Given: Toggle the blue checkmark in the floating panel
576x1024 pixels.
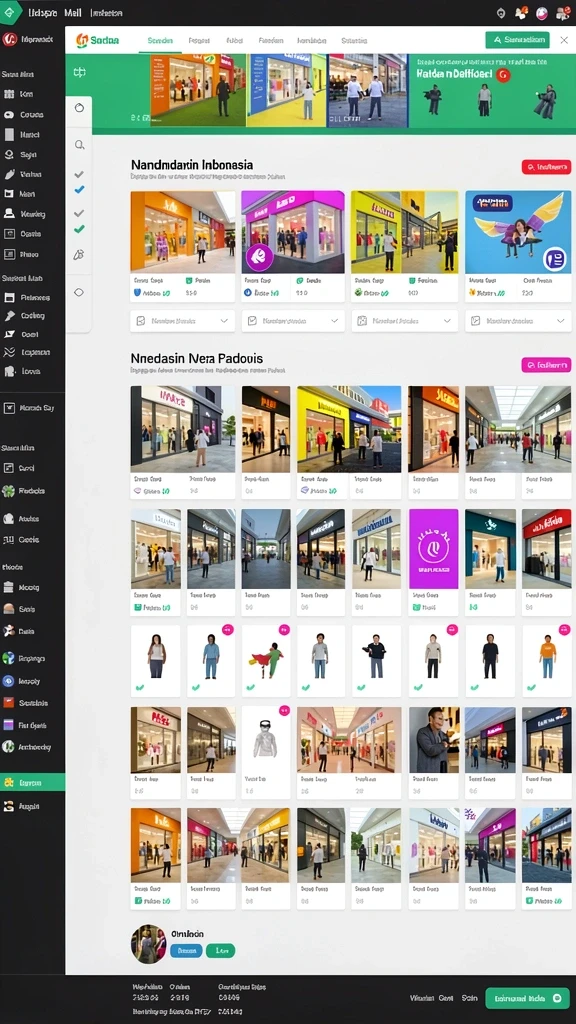Looking at the screenshot, I should [79, 189].
